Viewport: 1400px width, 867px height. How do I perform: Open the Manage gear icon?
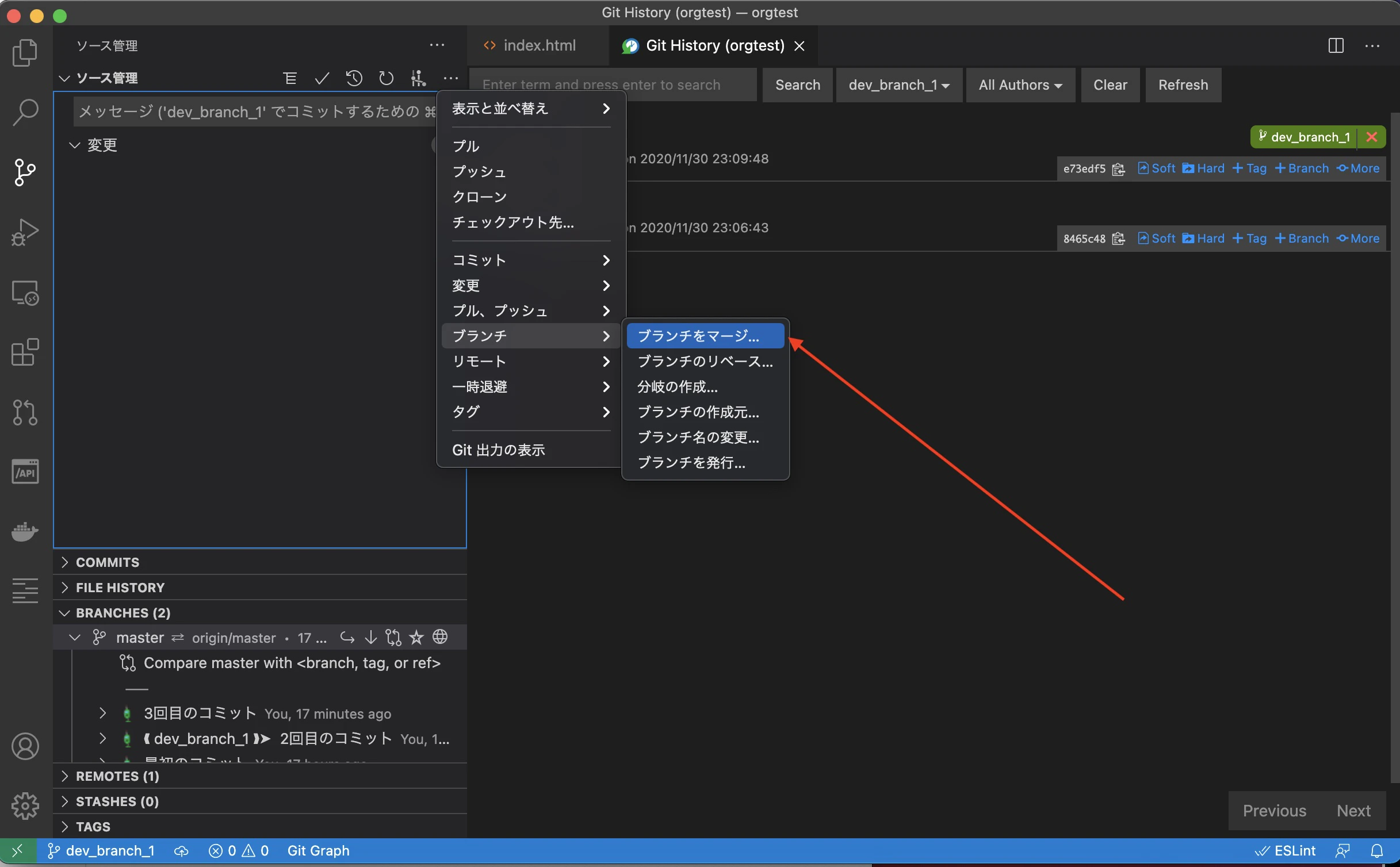pos(25,806)
